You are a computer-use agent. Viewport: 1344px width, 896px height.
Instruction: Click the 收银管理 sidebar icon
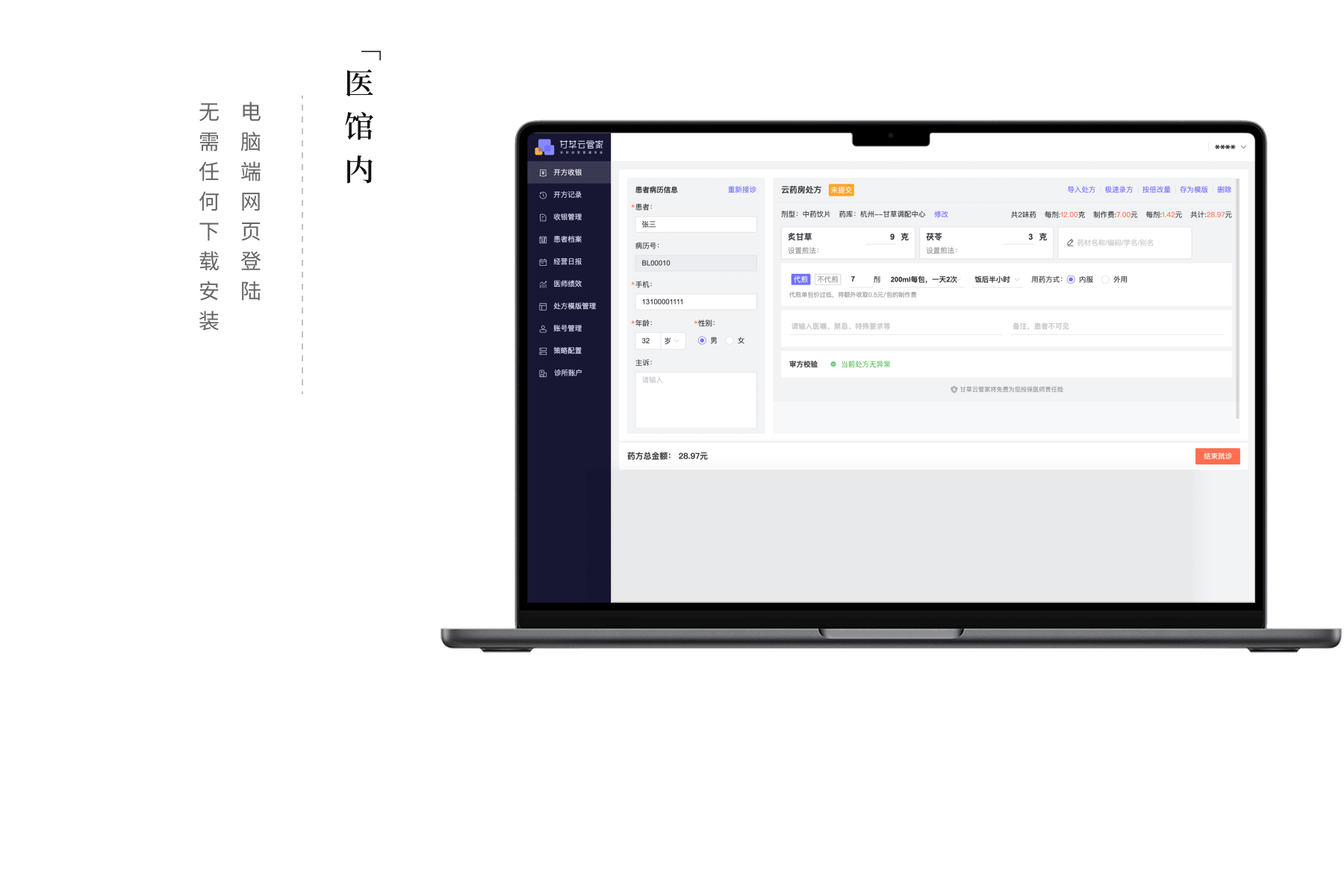[x=543, y=217]
